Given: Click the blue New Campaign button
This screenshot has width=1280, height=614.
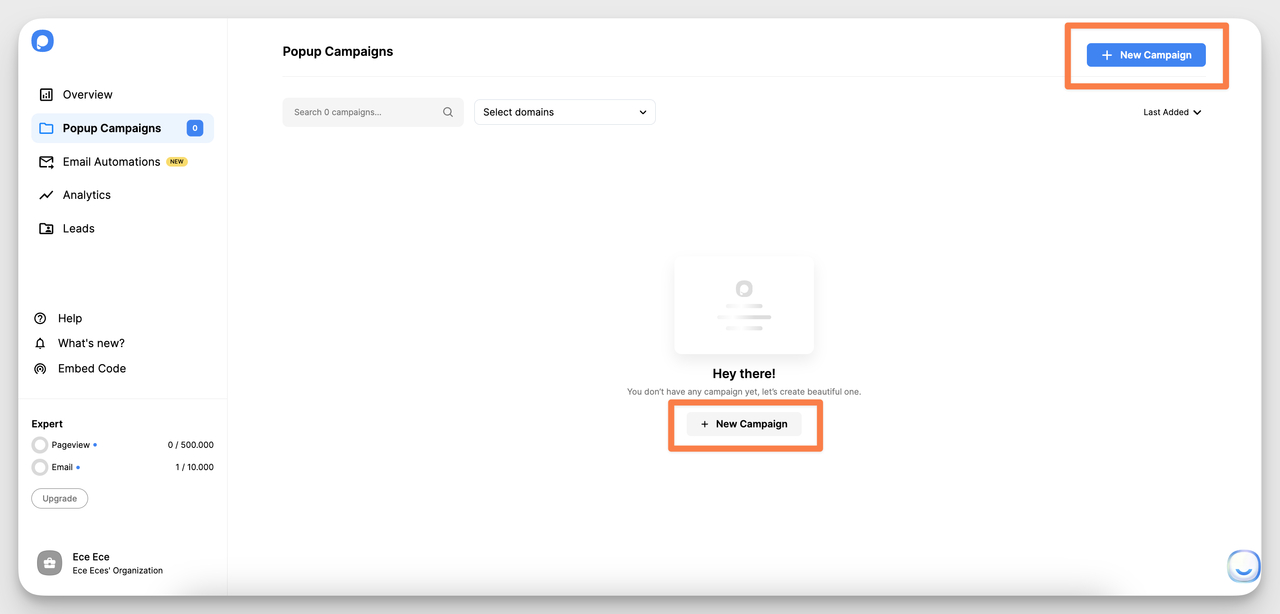Looking at the screenshot, I should [1146, 55].
